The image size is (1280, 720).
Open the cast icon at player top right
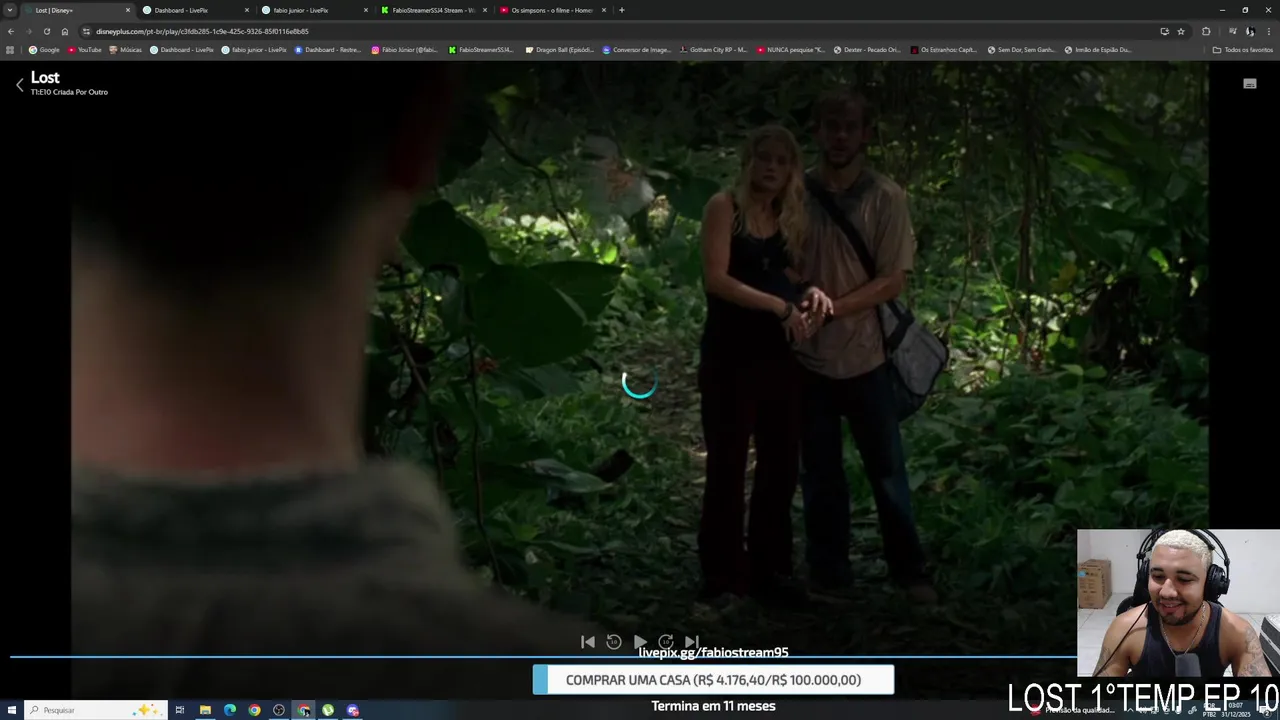click(1249, 84)
